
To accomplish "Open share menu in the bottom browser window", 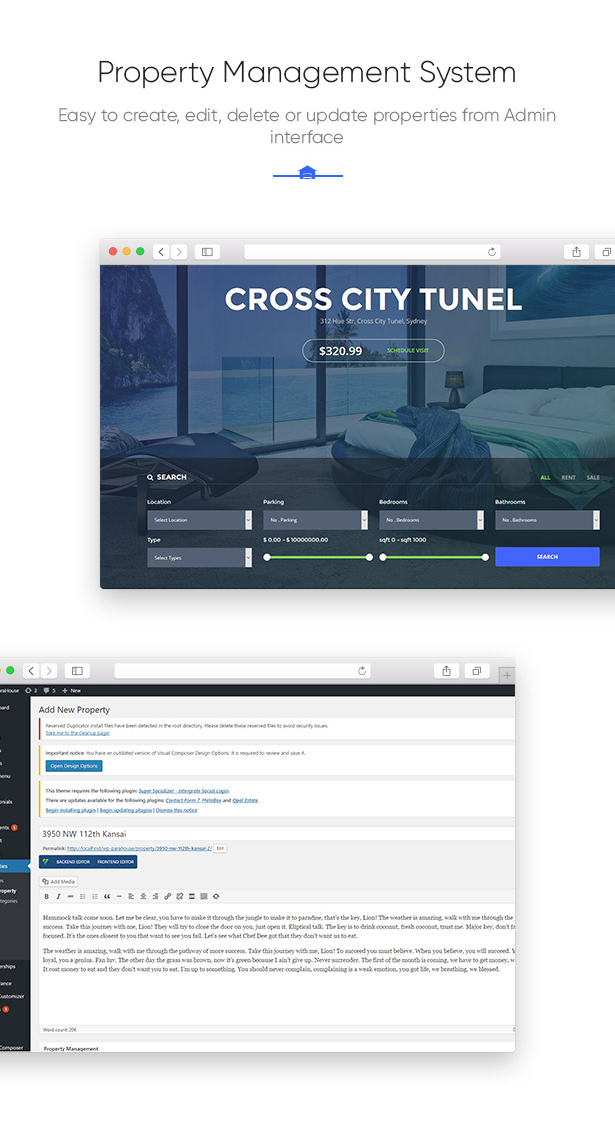I will click(446, 671).
